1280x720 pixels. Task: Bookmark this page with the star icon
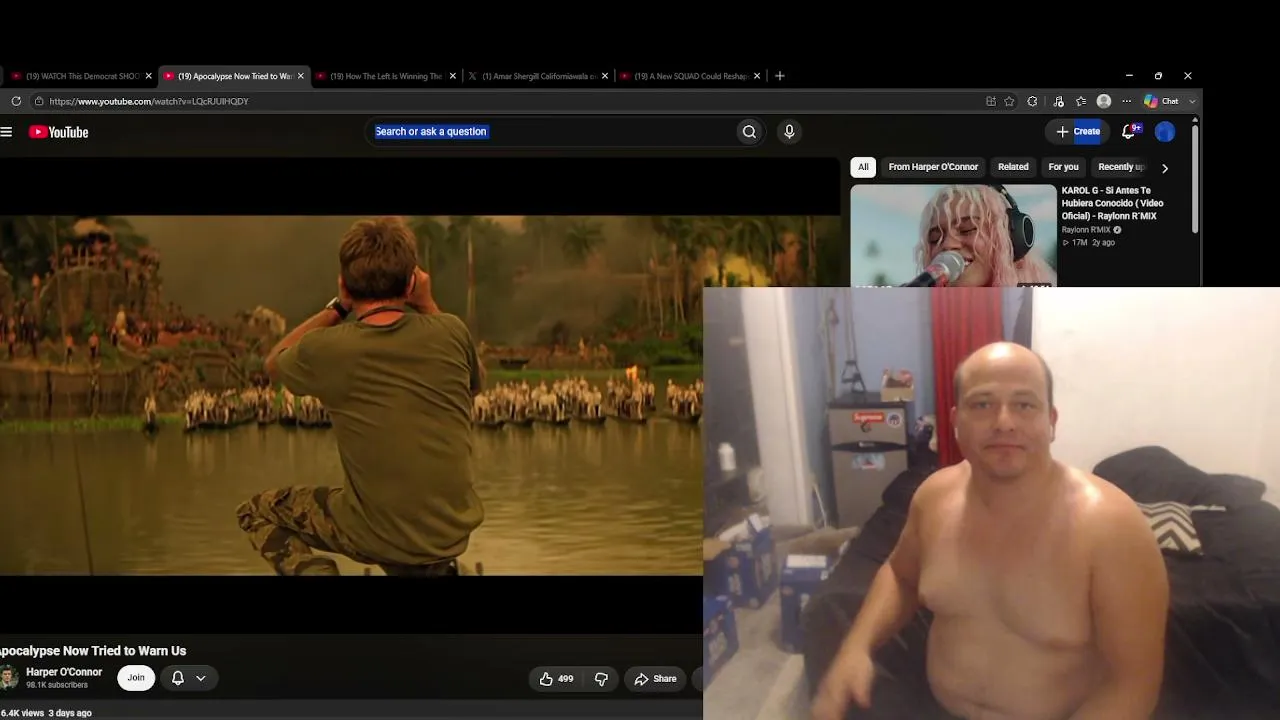tap(1010, 101)
